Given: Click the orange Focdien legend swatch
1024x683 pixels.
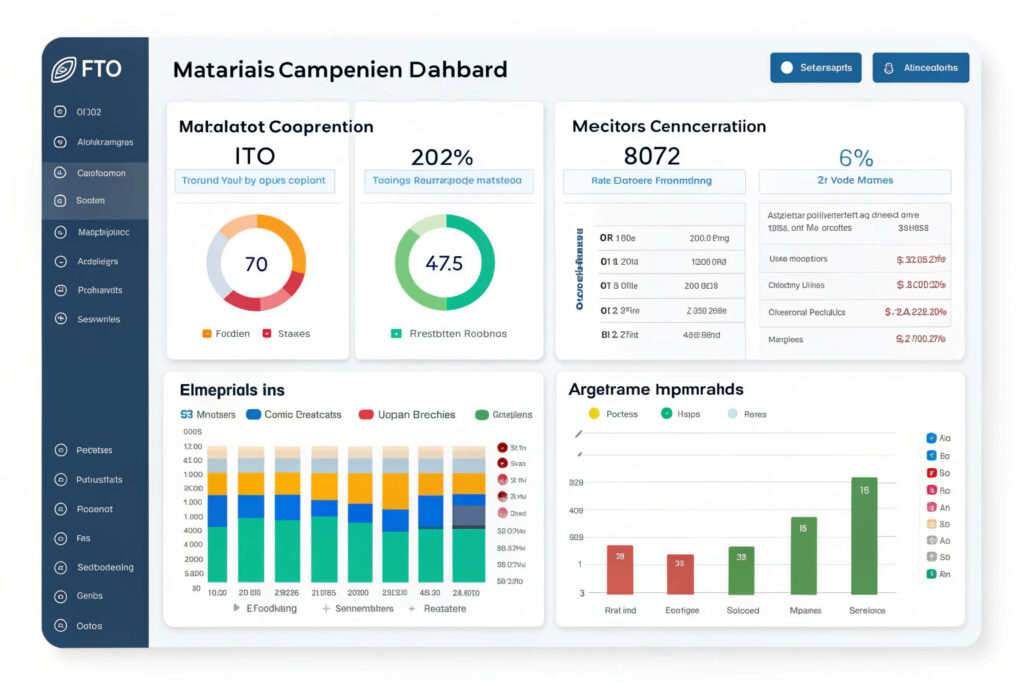Looking at the screenshot, I should click(207, 334).
